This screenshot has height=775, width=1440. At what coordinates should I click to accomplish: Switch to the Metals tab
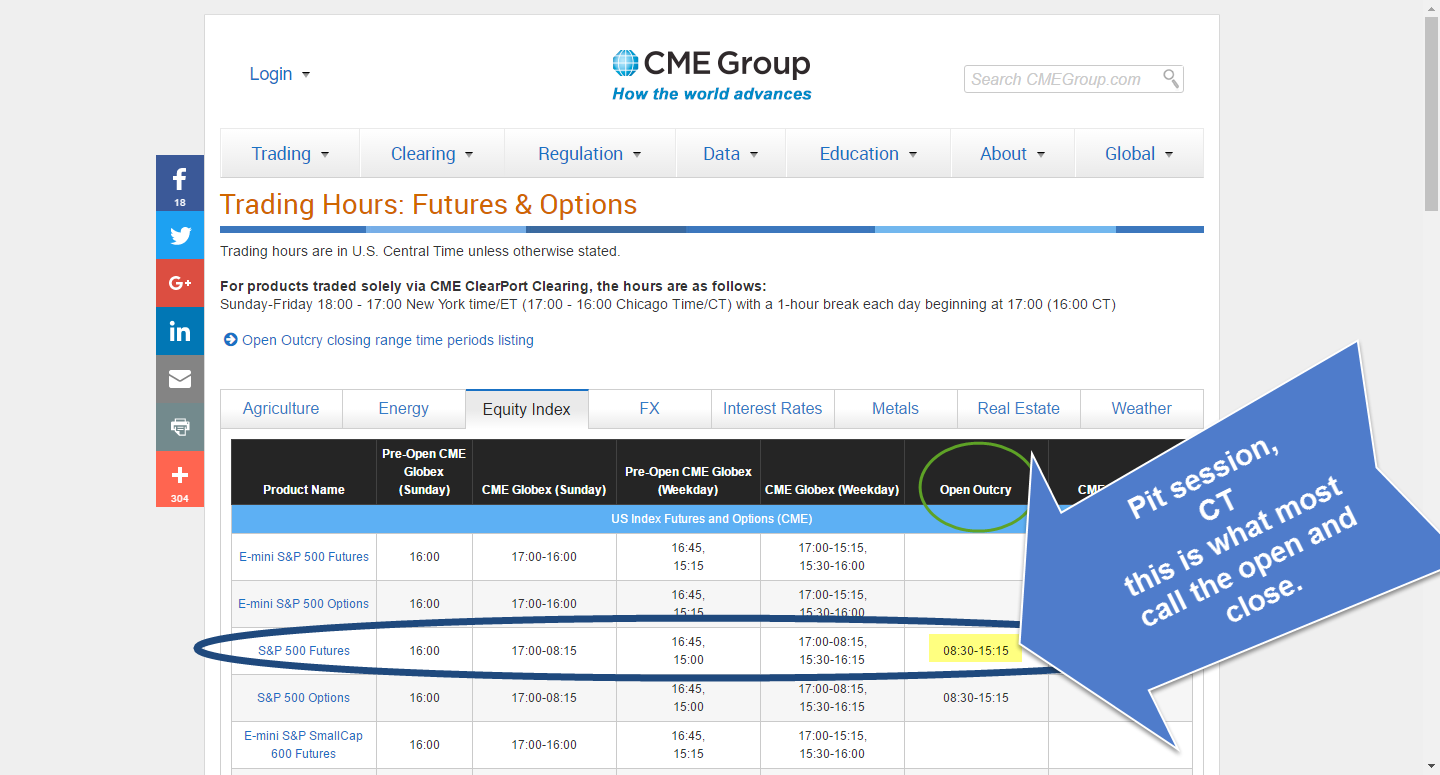(x=895, y=409)
